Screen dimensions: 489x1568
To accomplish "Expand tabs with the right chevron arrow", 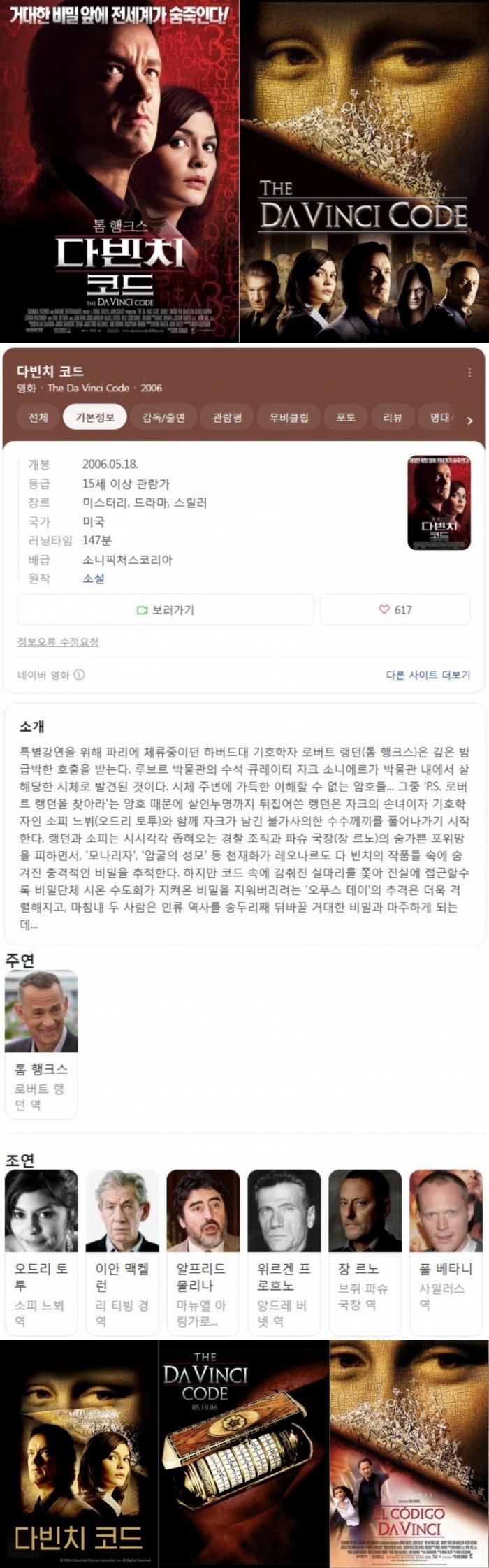I will [469, 421].
